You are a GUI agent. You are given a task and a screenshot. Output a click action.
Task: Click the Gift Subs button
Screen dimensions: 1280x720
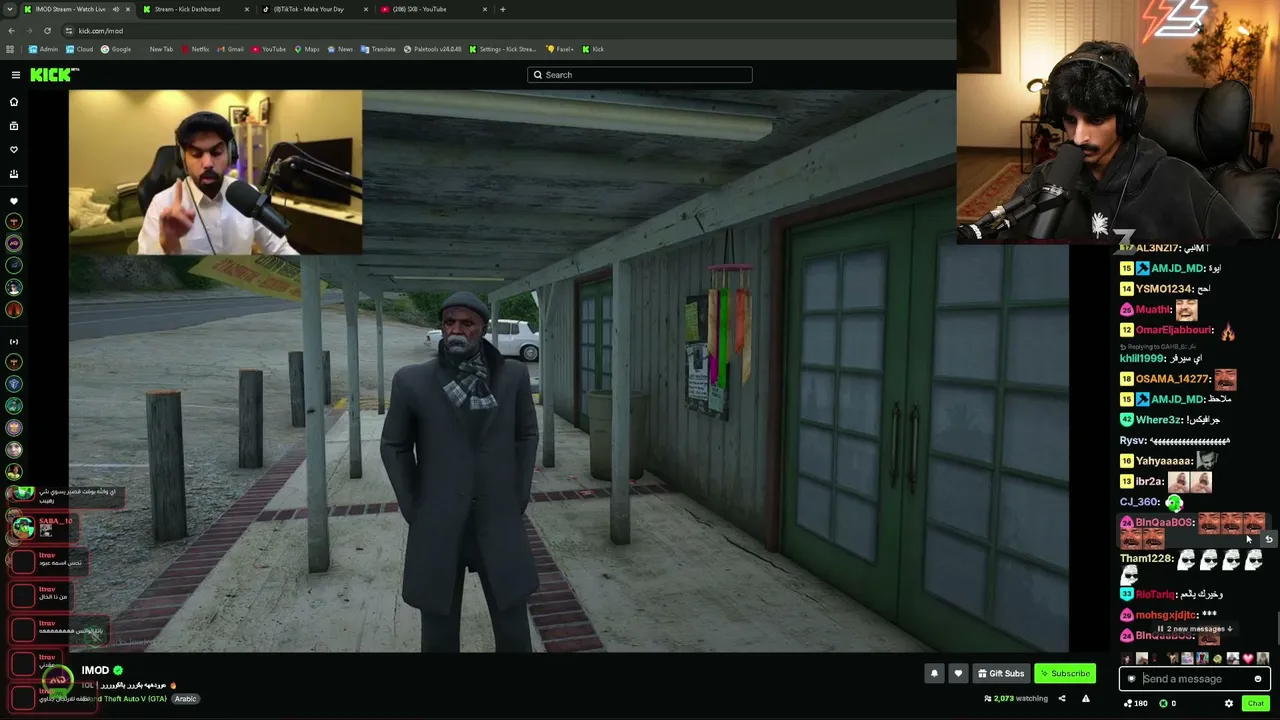tap(1001, 673)
